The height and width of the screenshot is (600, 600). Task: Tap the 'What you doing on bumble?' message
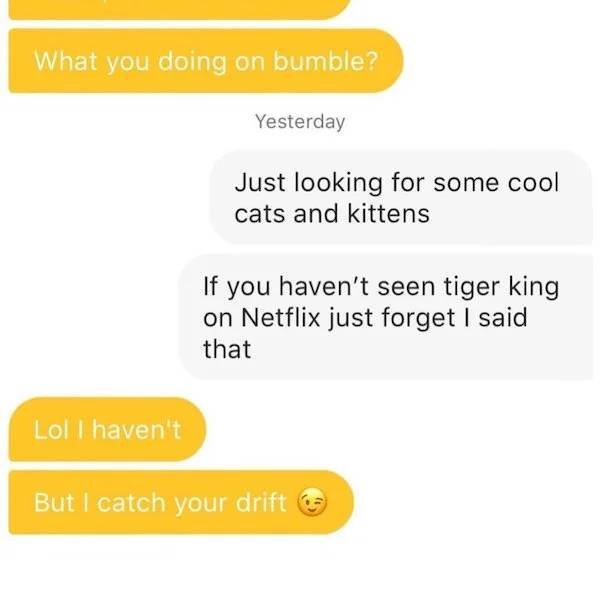pyautogui.click(x=206, y=60)
